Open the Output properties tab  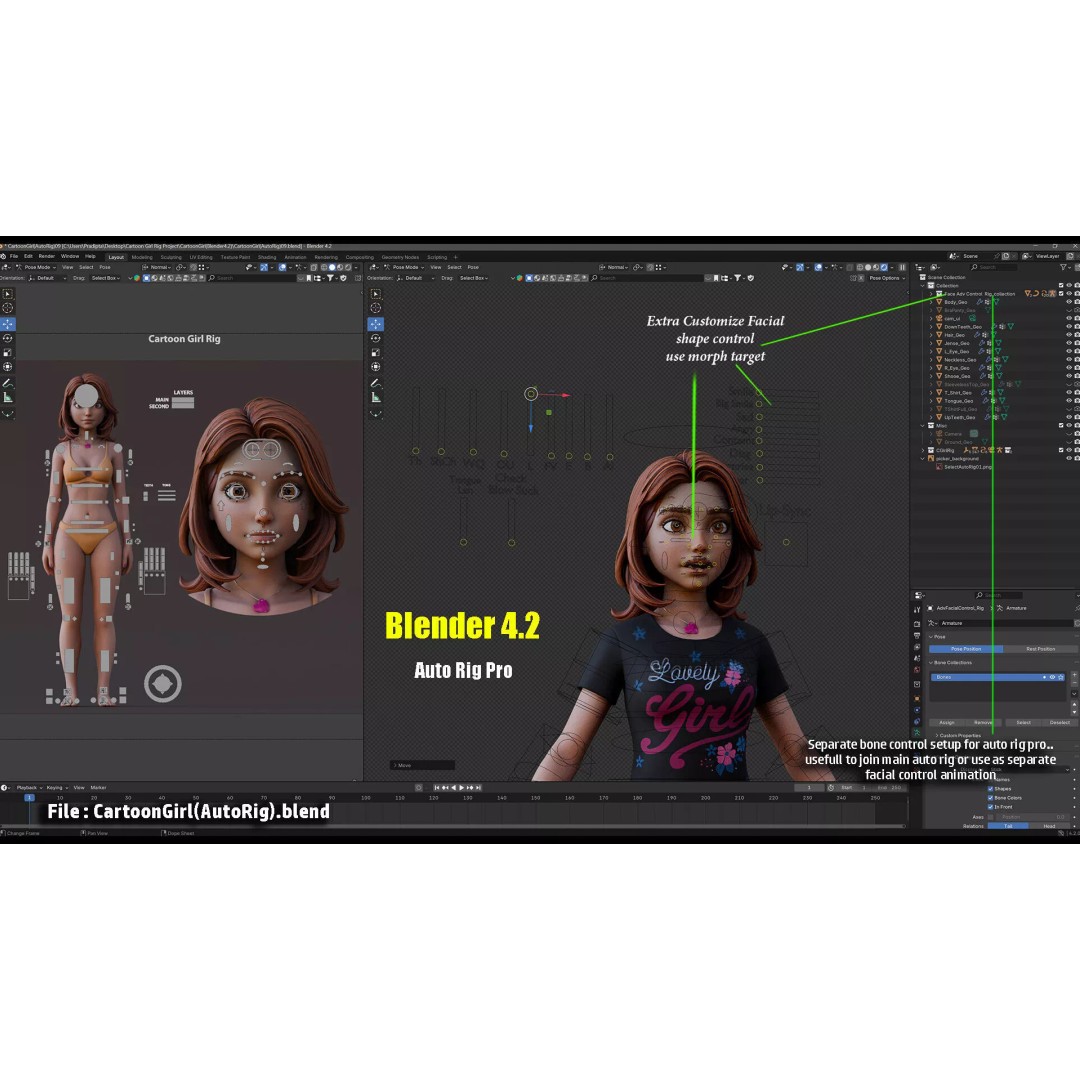tap(917, 636)
